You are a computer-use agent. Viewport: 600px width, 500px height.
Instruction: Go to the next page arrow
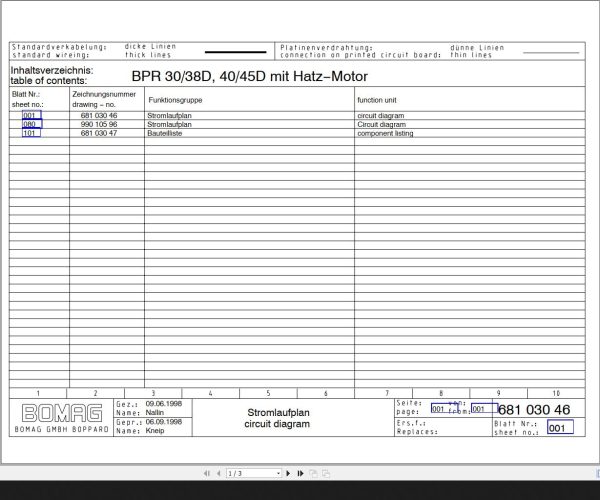[x=288, y=473]
